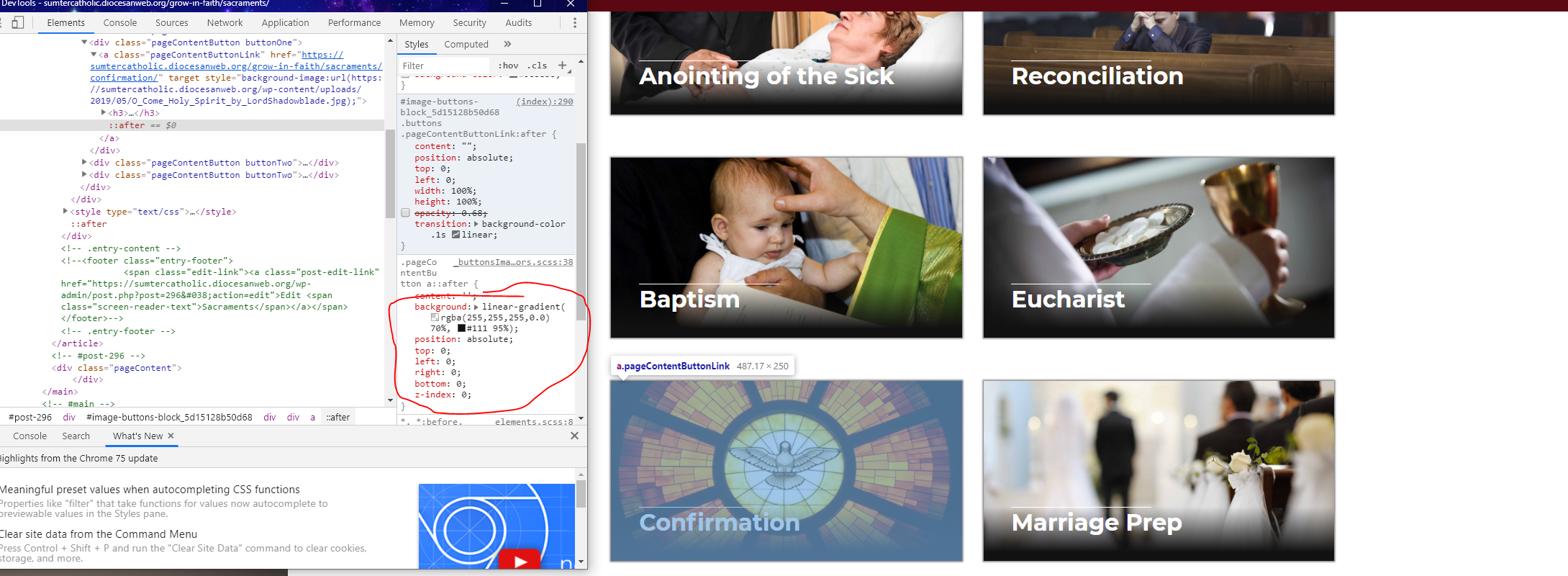
Task: Show more Styles pane tabs chevron
Action: point(507,44)
